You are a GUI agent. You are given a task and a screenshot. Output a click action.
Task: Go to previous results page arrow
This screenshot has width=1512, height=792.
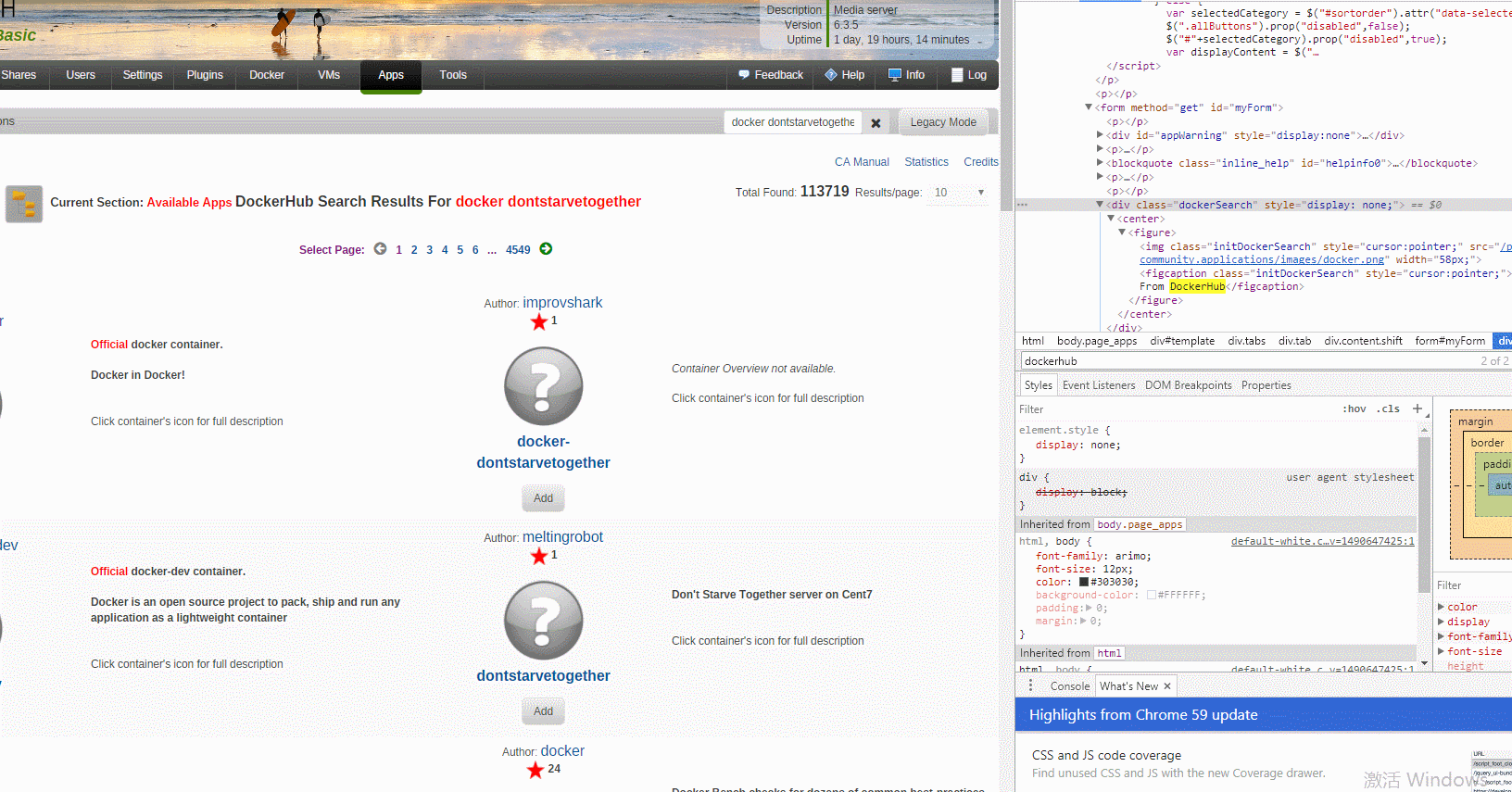pos(380,248)
